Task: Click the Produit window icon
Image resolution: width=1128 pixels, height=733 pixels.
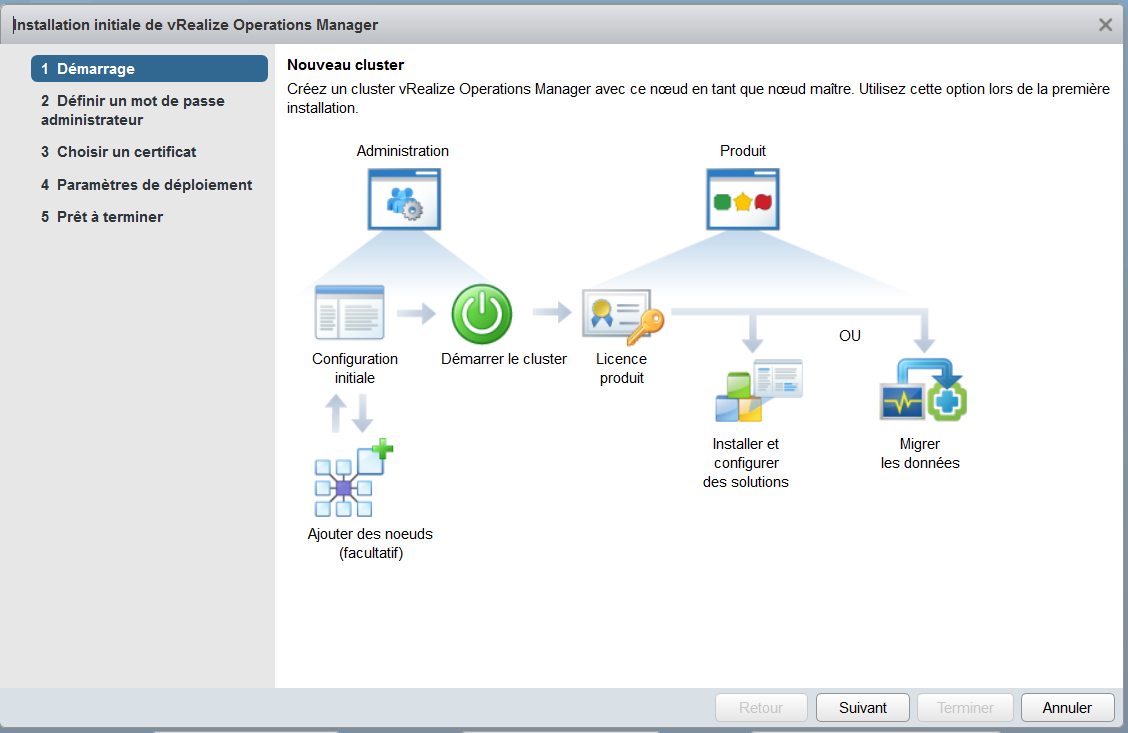Action: point(742,199)
